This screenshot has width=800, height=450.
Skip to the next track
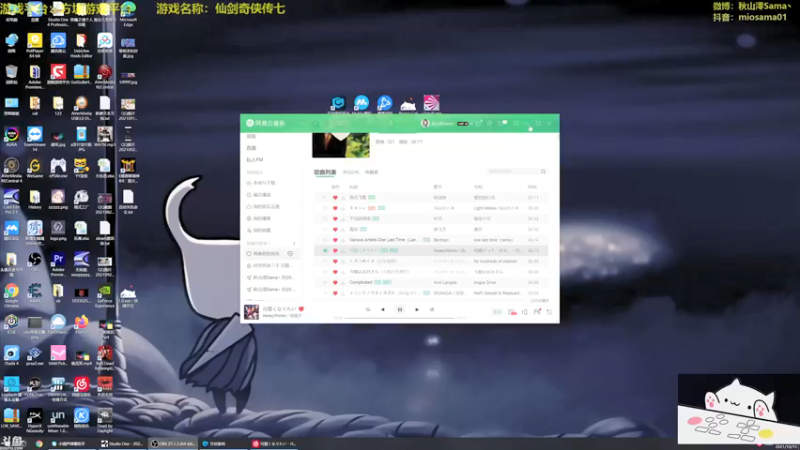pos(417,309)
